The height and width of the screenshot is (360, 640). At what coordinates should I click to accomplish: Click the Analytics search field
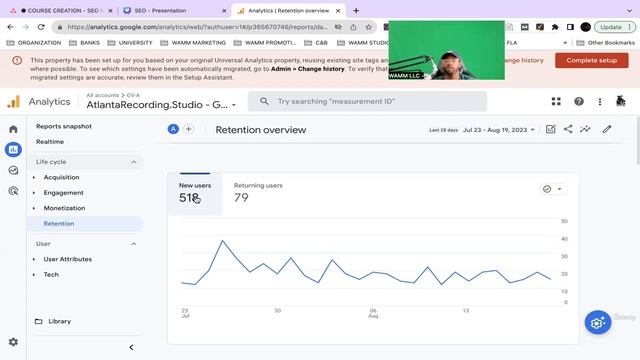(367, 101)
